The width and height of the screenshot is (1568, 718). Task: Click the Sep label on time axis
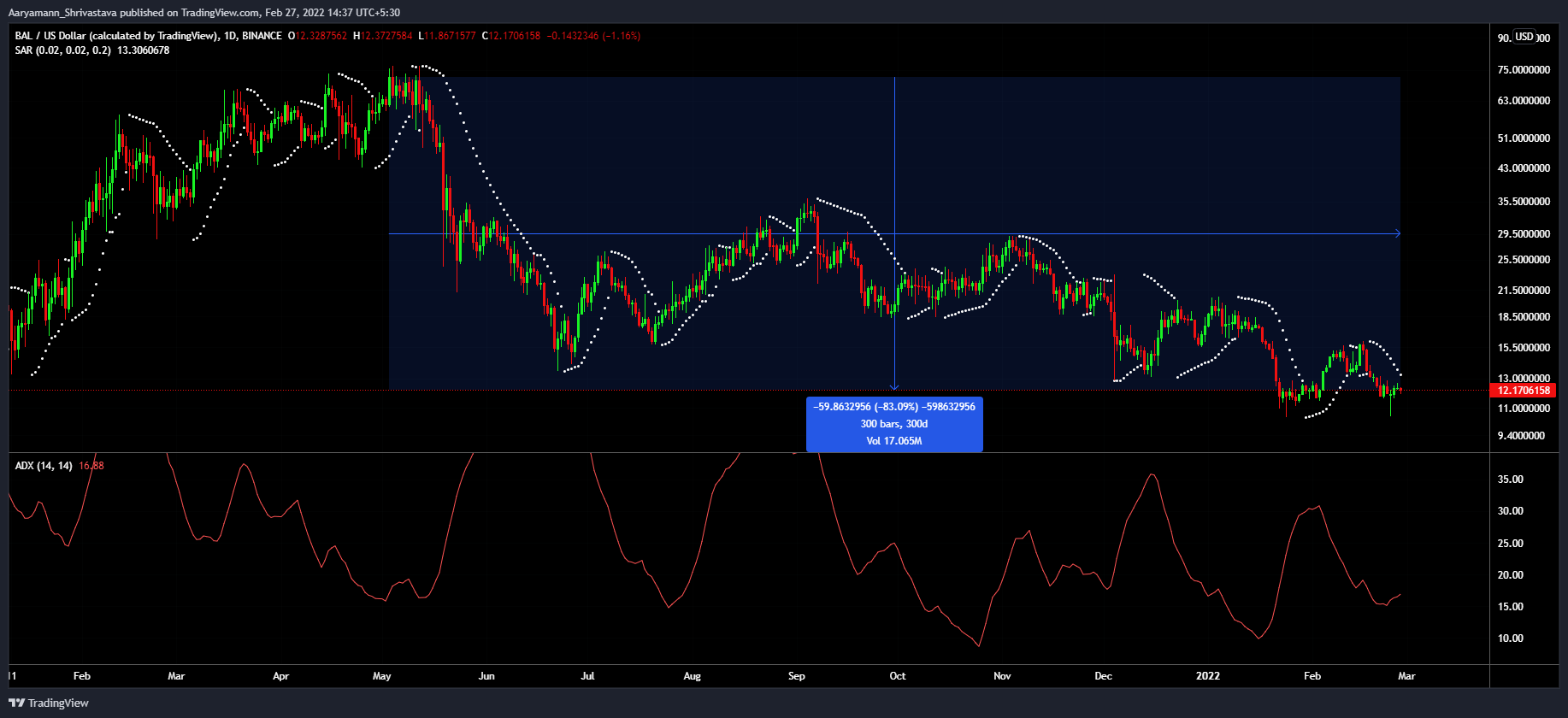(x=797, y=676)
